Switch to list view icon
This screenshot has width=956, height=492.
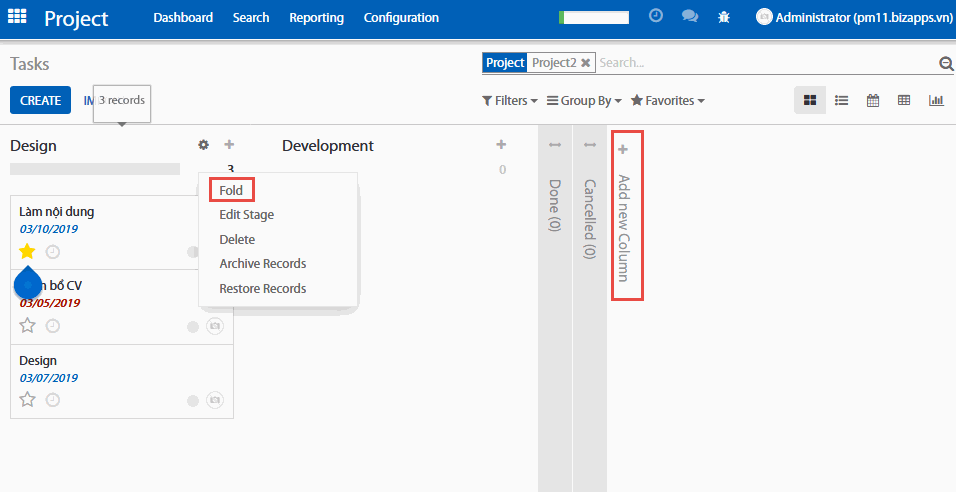842,100
